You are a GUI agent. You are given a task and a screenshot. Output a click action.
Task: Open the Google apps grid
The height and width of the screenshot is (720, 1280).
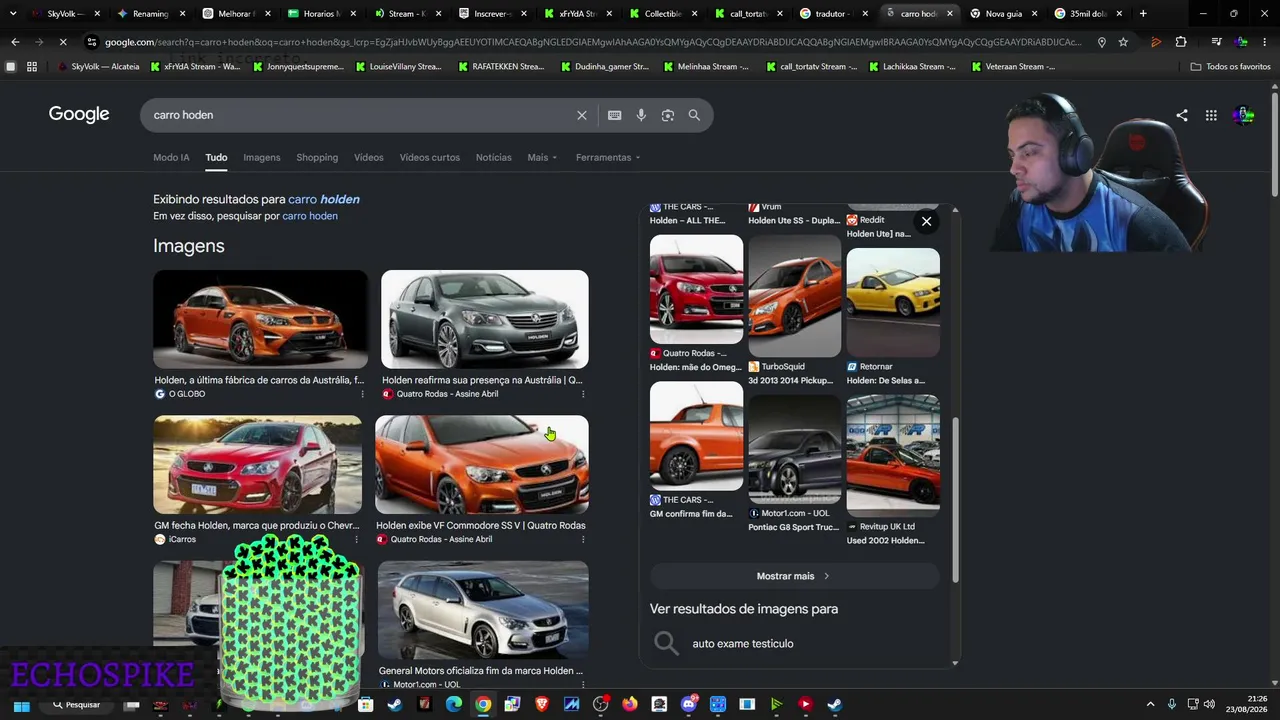[1211, 115]
